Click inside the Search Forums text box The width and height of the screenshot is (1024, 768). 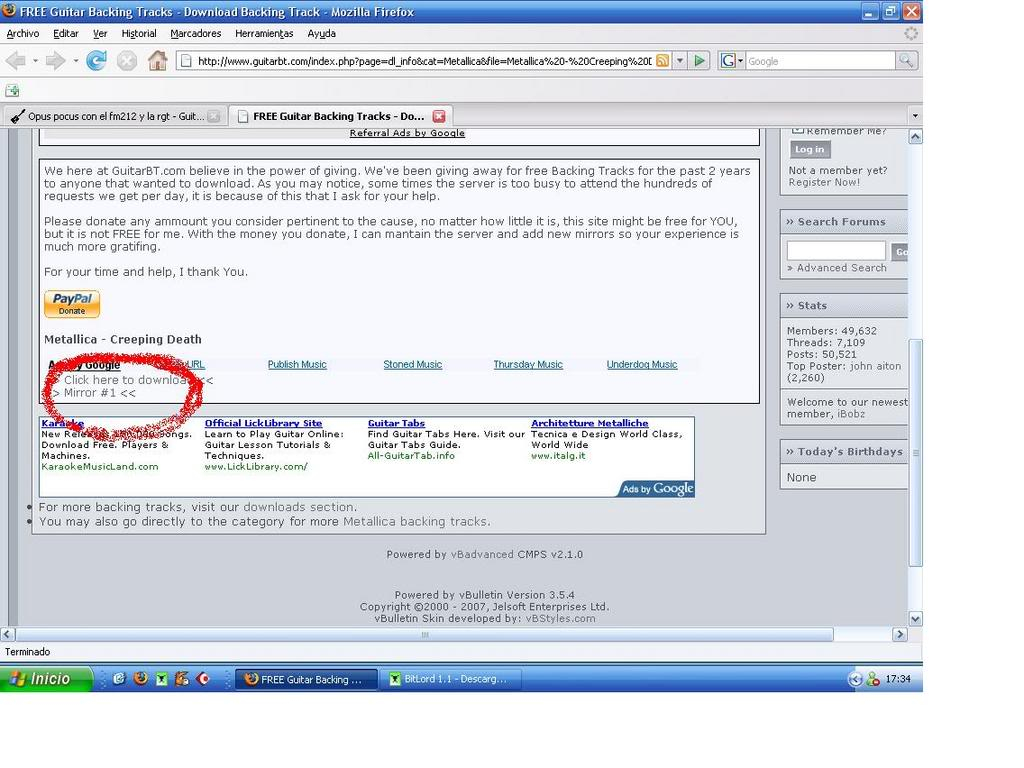836,251
